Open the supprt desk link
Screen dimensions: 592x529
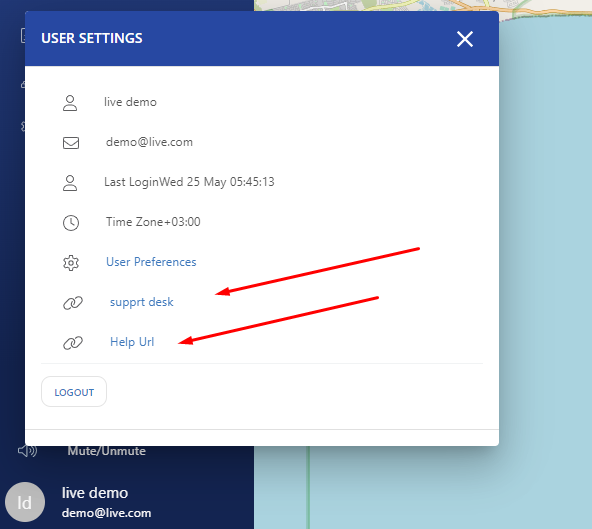(x=142, y=302)
